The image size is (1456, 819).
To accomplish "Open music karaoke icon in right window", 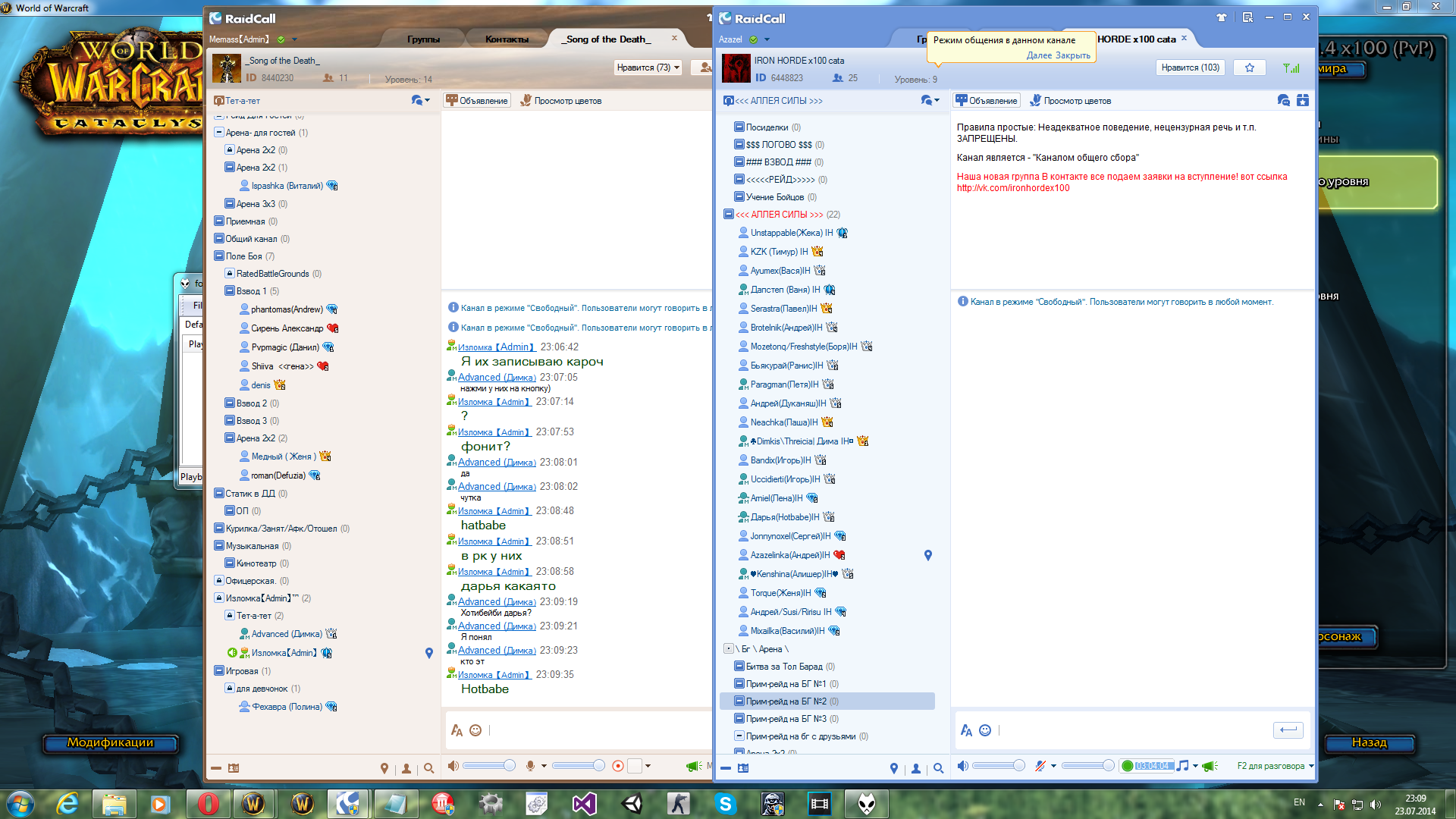I will tap(1182, 767).
